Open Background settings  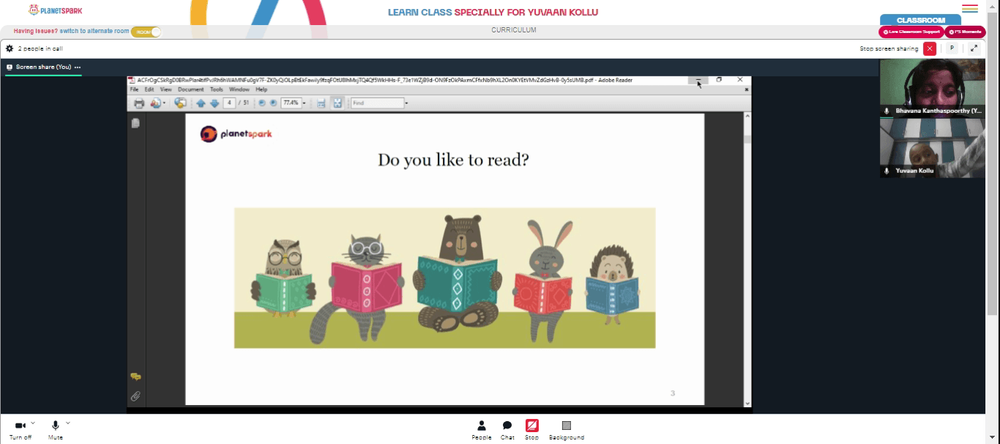click(566, 430)
